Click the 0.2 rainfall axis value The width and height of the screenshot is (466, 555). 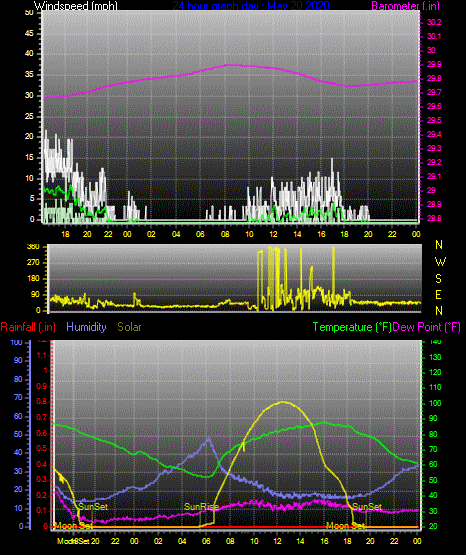42,495
